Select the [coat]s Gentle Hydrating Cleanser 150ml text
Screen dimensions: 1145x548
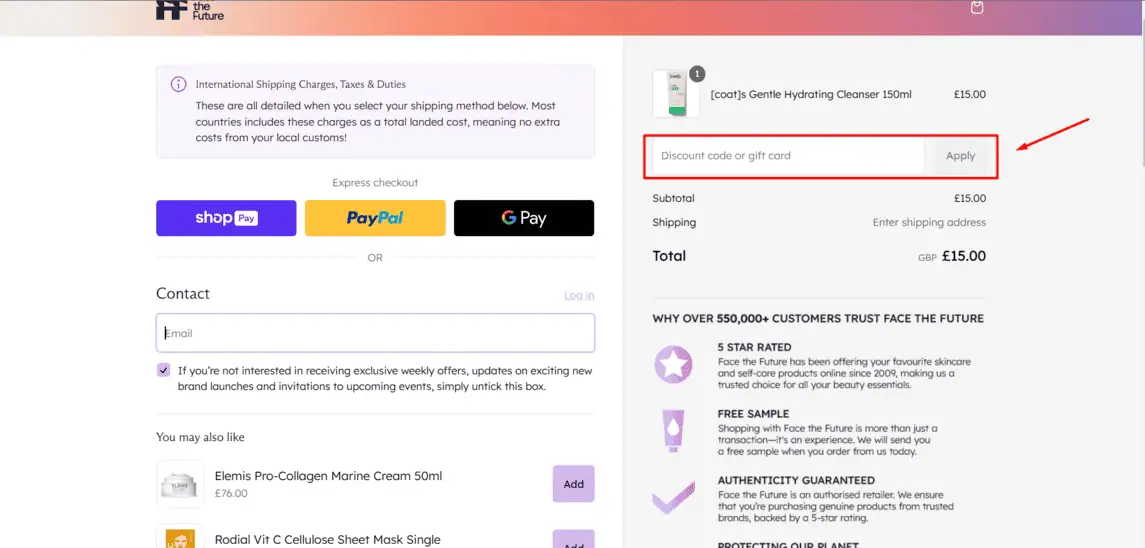click(811, 94)
